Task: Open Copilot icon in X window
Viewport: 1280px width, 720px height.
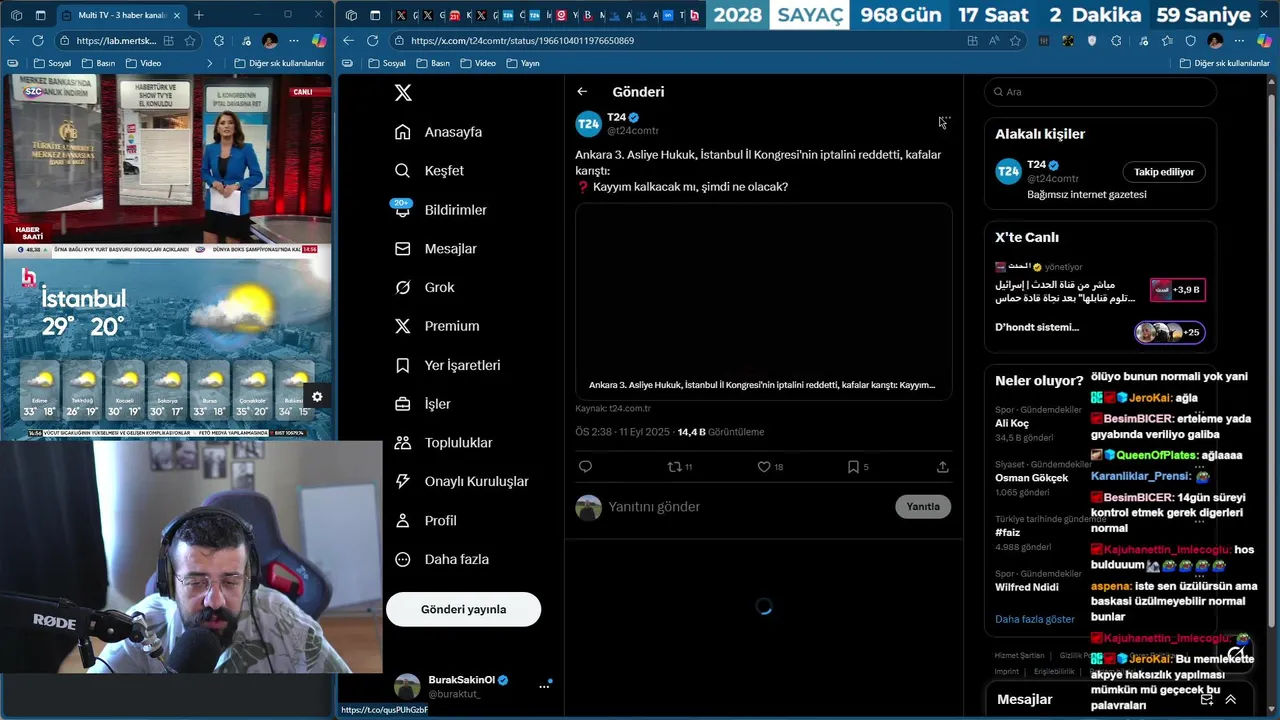Action: [1265, 40]
